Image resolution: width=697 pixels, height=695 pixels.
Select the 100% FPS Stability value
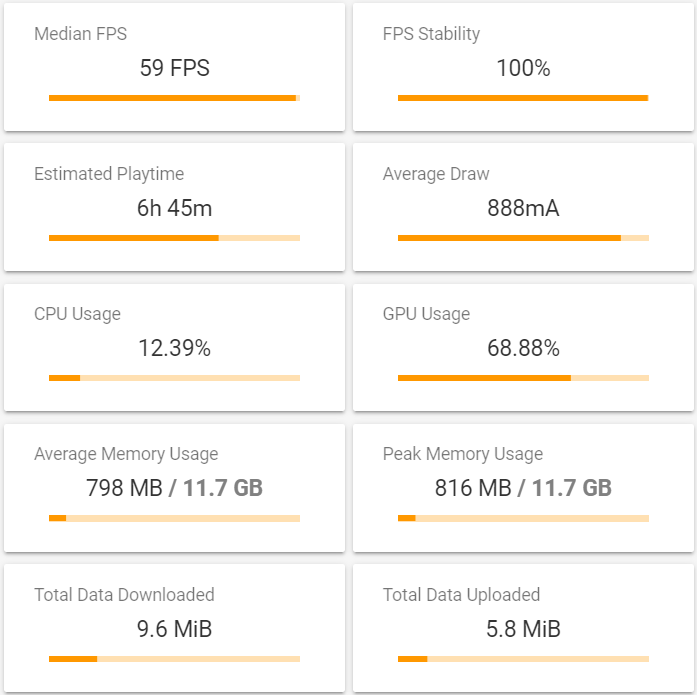(523, 69)
